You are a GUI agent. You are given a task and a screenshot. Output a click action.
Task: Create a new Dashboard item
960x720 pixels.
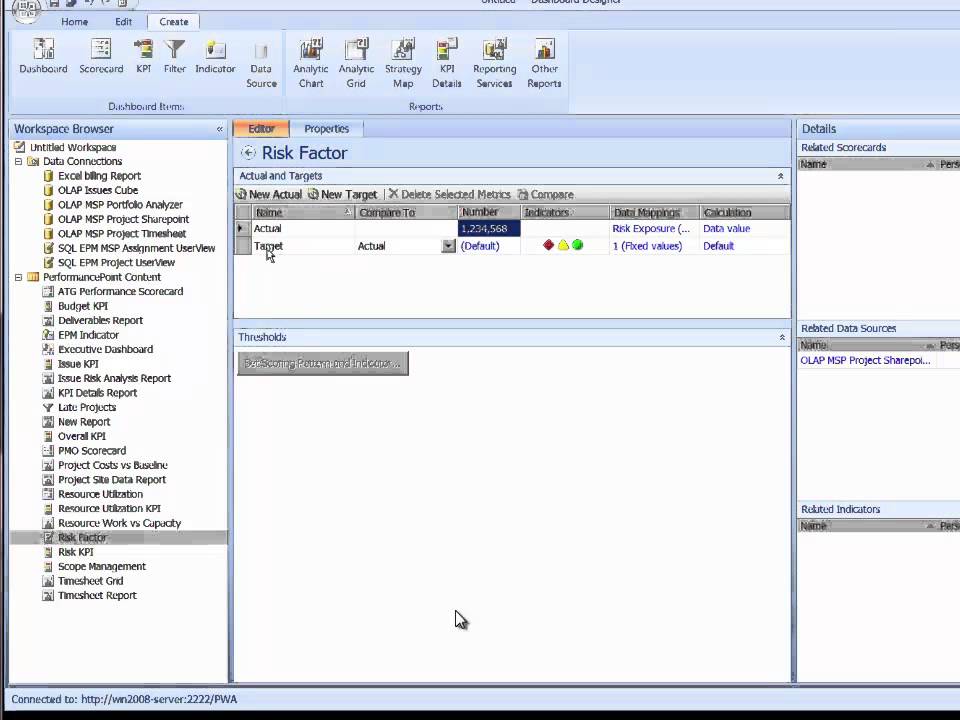(x=43, y=56)
